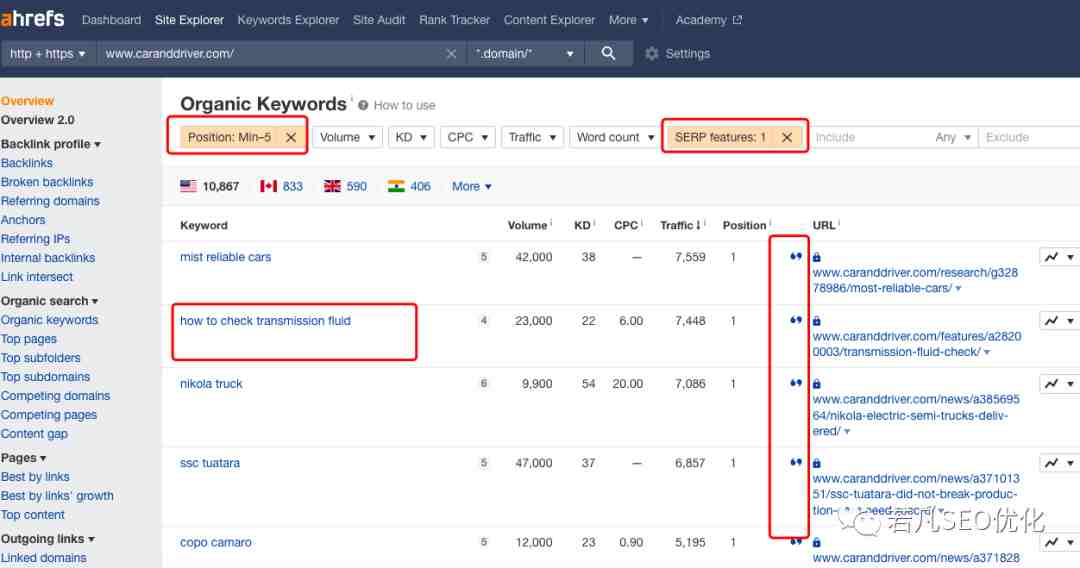Remove the Position: Min–5 filter
Screen dimensions: 1080x568
[291, 137]
